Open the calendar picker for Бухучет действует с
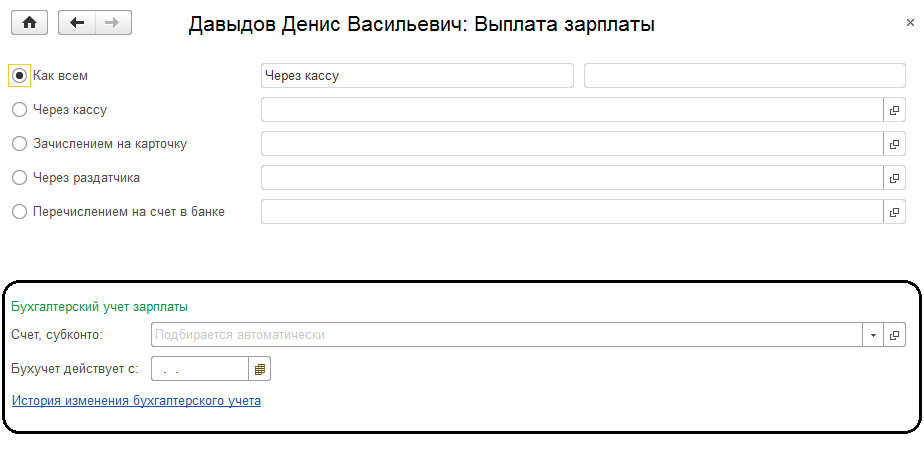This screenshot has width=924, height=454. pos(260,369)
